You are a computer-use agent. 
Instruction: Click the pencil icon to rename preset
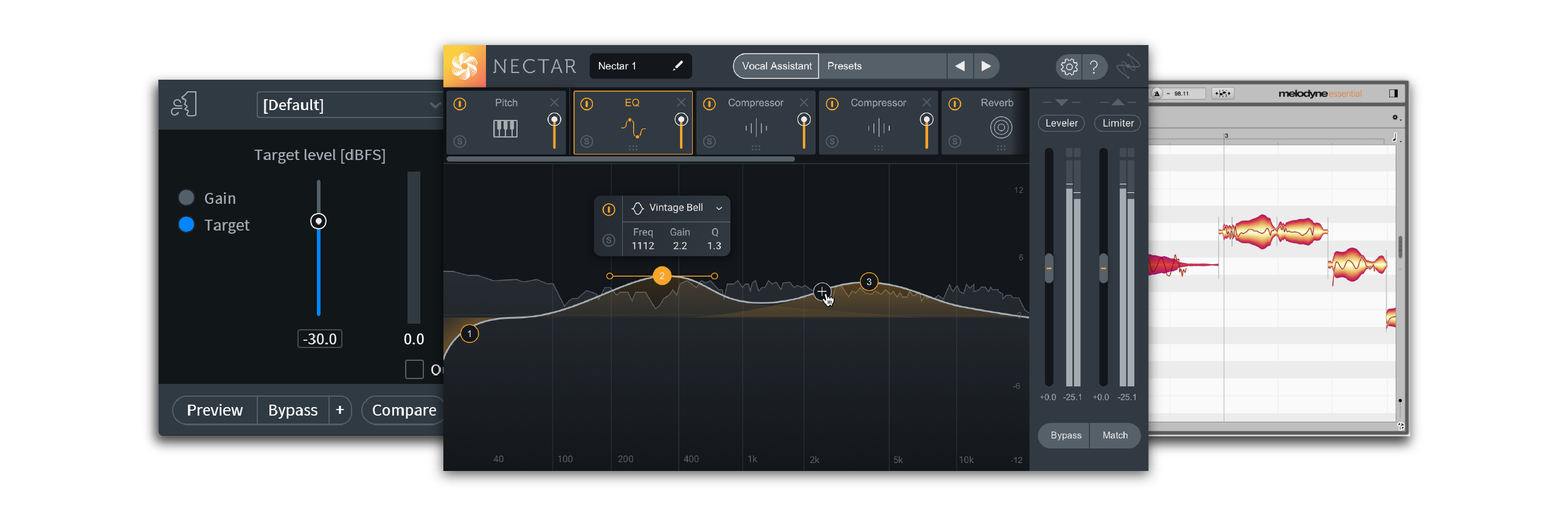point(678,66)
